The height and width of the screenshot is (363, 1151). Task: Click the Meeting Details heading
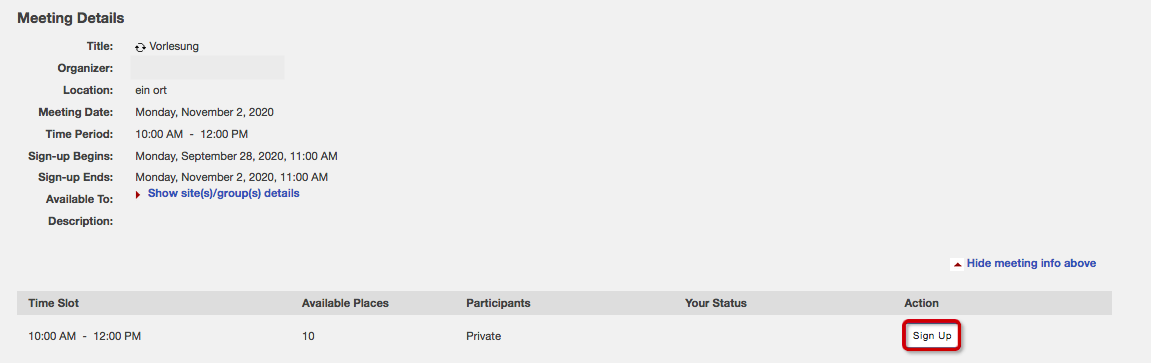point(70,18)
